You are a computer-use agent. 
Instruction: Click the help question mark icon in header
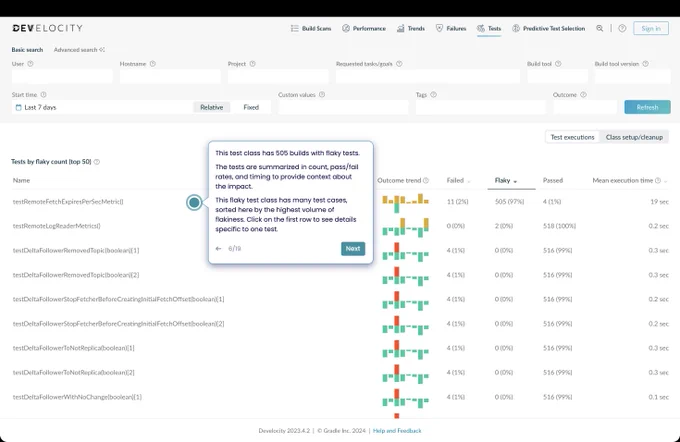point(622,29)
